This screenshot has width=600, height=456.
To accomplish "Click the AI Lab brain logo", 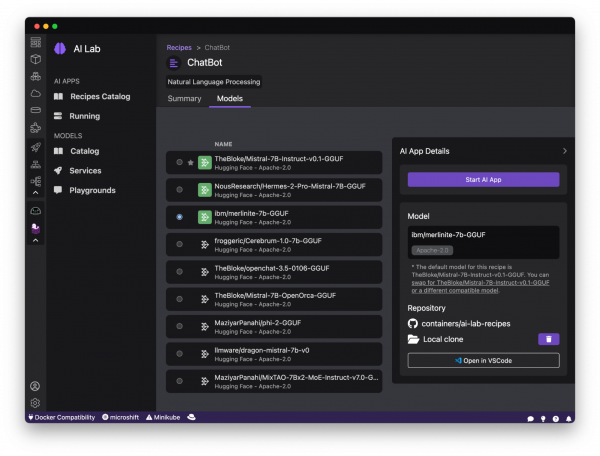I will click(x=60, y=49).
